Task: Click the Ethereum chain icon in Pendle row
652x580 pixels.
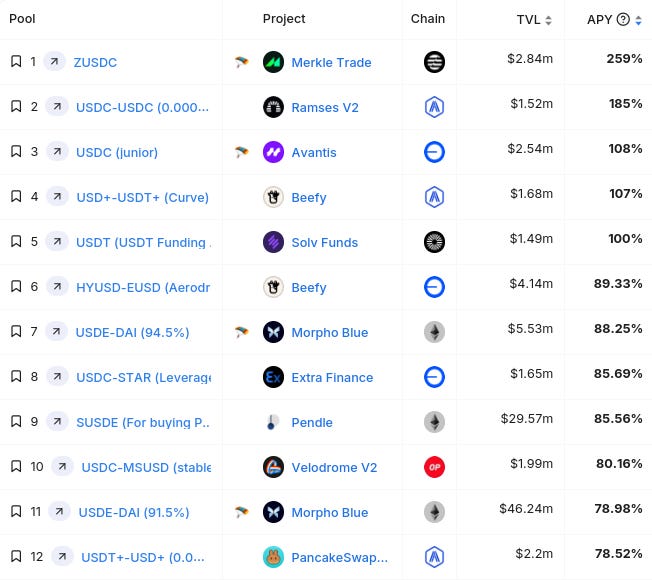Action: pos(434,422)
